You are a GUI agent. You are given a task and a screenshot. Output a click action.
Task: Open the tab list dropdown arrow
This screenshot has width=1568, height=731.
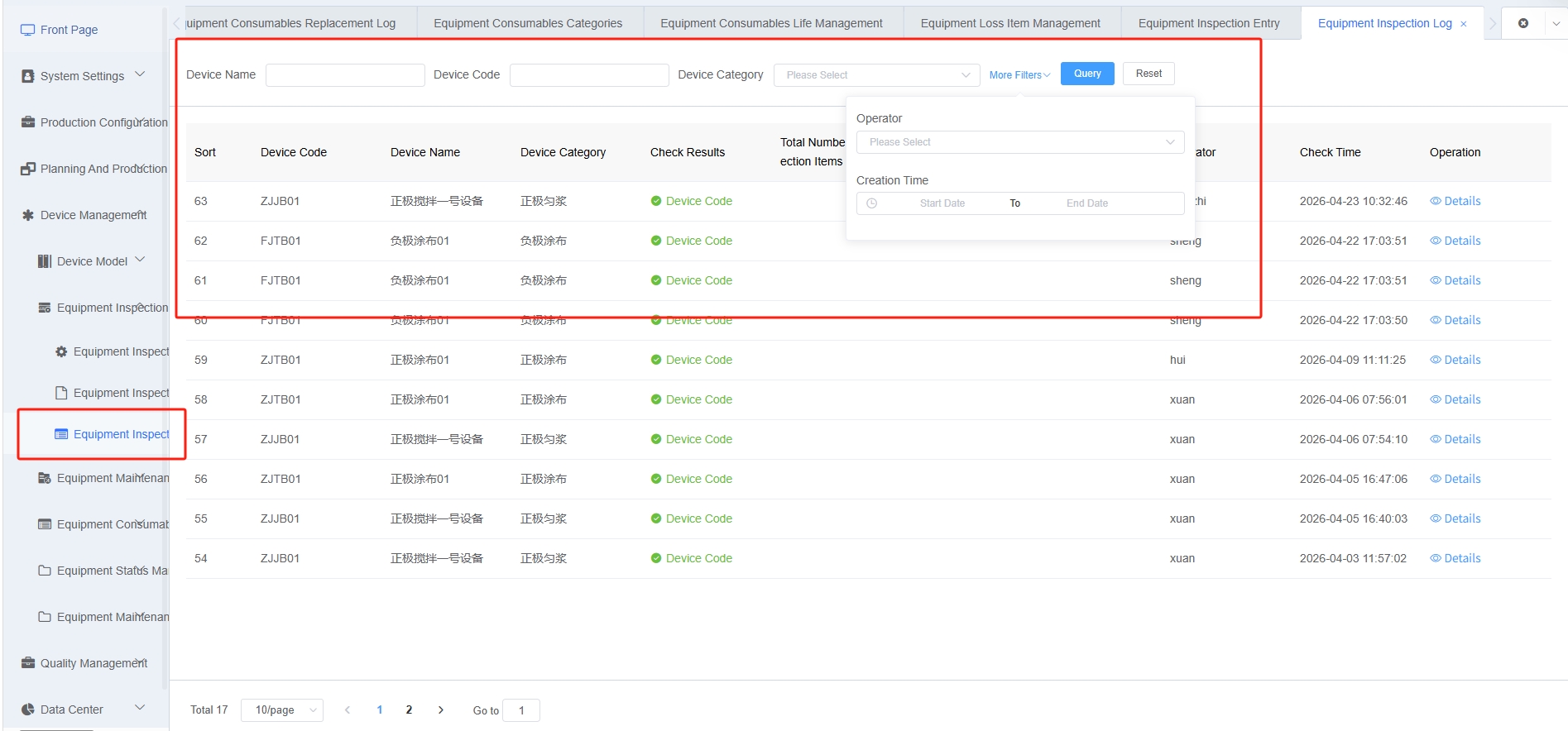tap(1556, 24)
